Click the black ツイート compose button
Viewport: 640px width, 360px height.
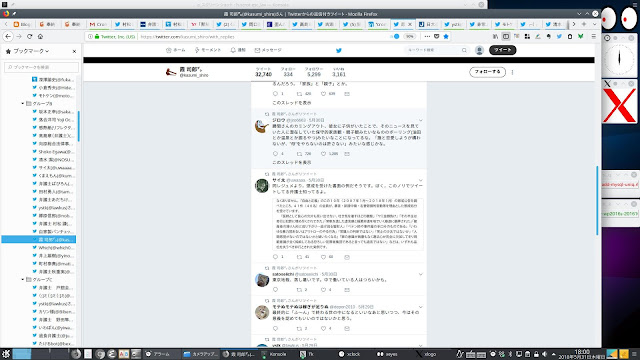[x=502, y=50]
